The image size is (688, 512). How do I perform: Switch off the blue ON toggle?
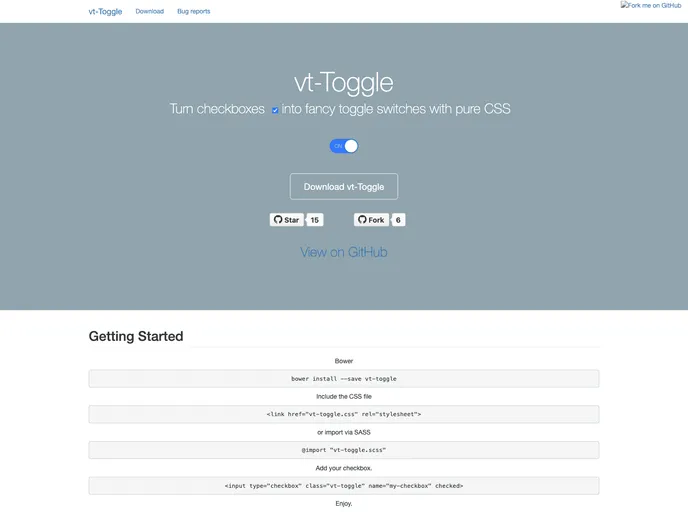pos(344,146)
